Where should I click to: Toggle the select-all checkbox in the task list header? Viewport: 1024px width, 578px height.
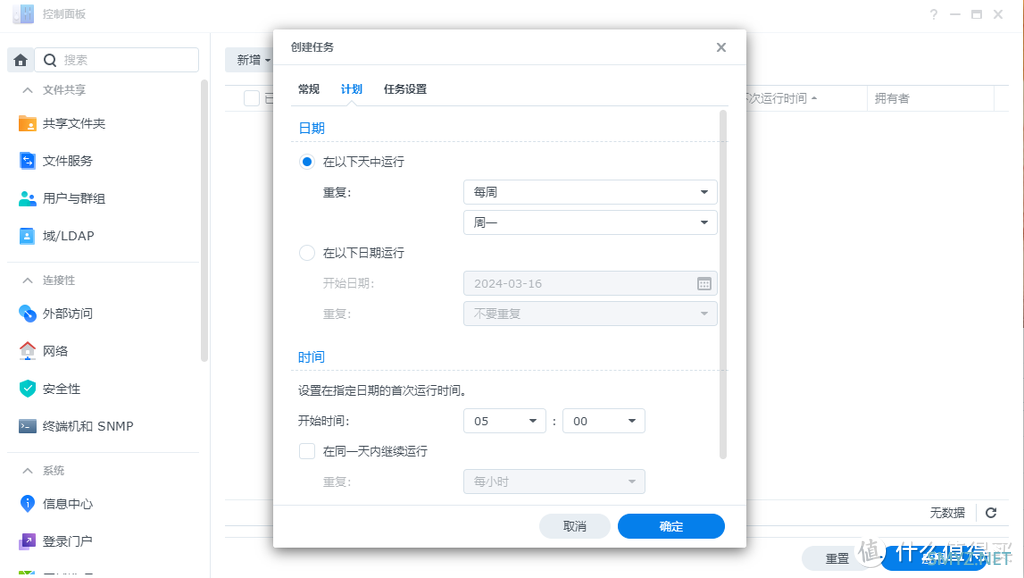[251, 99]
